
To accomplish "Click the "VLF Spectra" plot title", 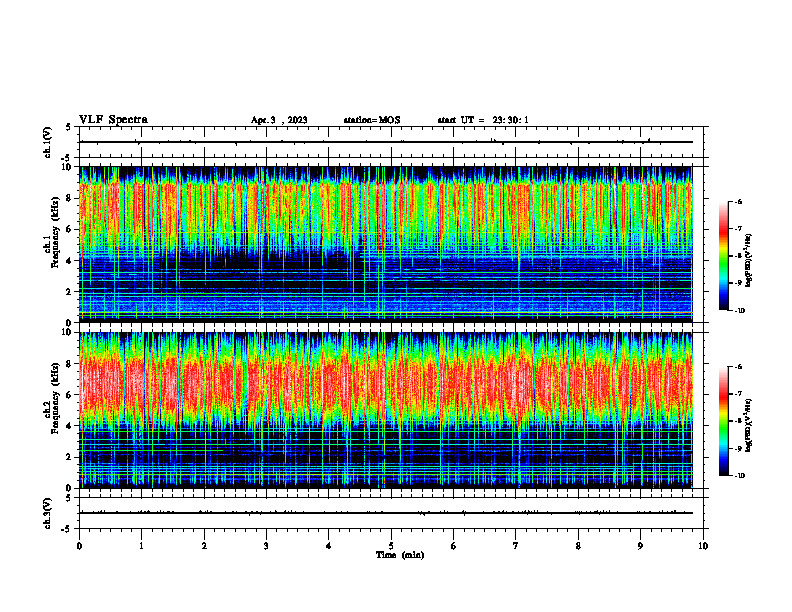I will 113,120.
